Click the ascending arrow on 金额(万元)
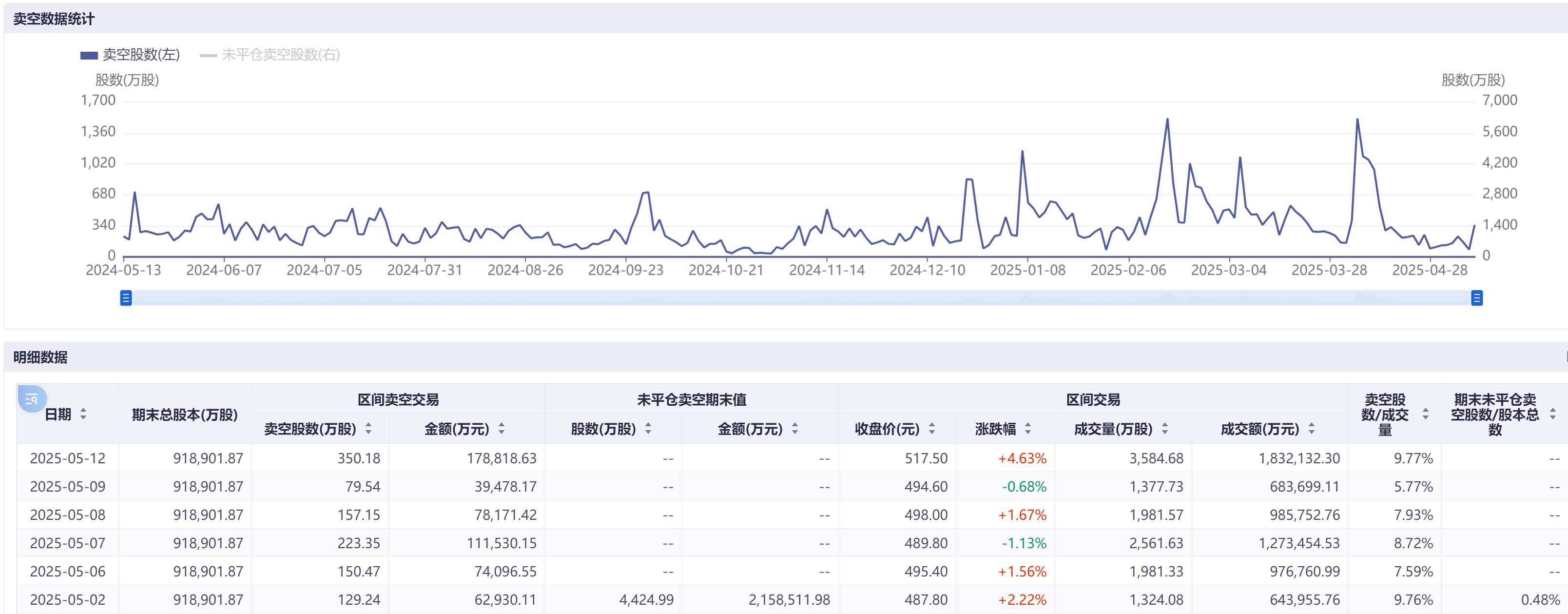This screenshot has width=1568, height=614. tap(502, 426)
